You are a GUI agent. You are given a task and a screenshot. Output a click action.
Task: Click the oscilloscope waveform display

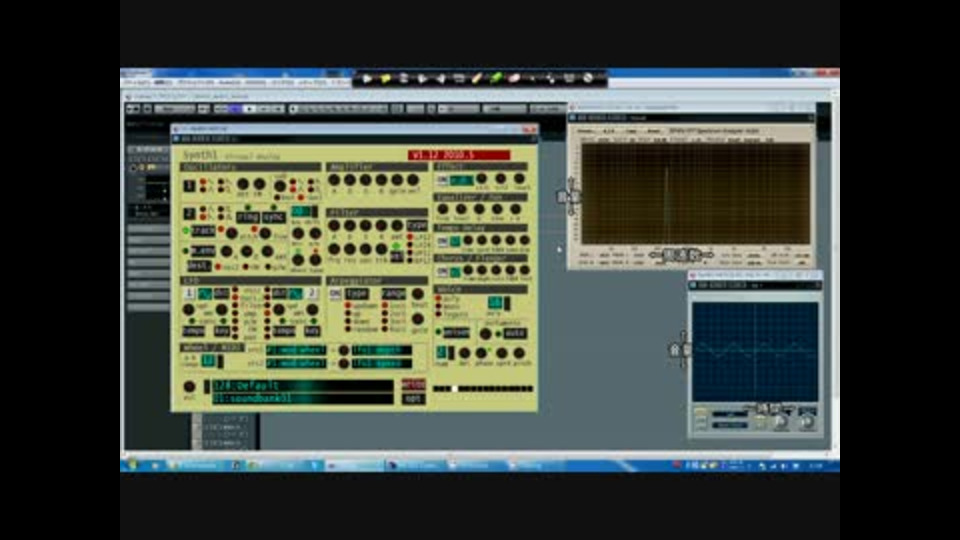click(755, 351)
